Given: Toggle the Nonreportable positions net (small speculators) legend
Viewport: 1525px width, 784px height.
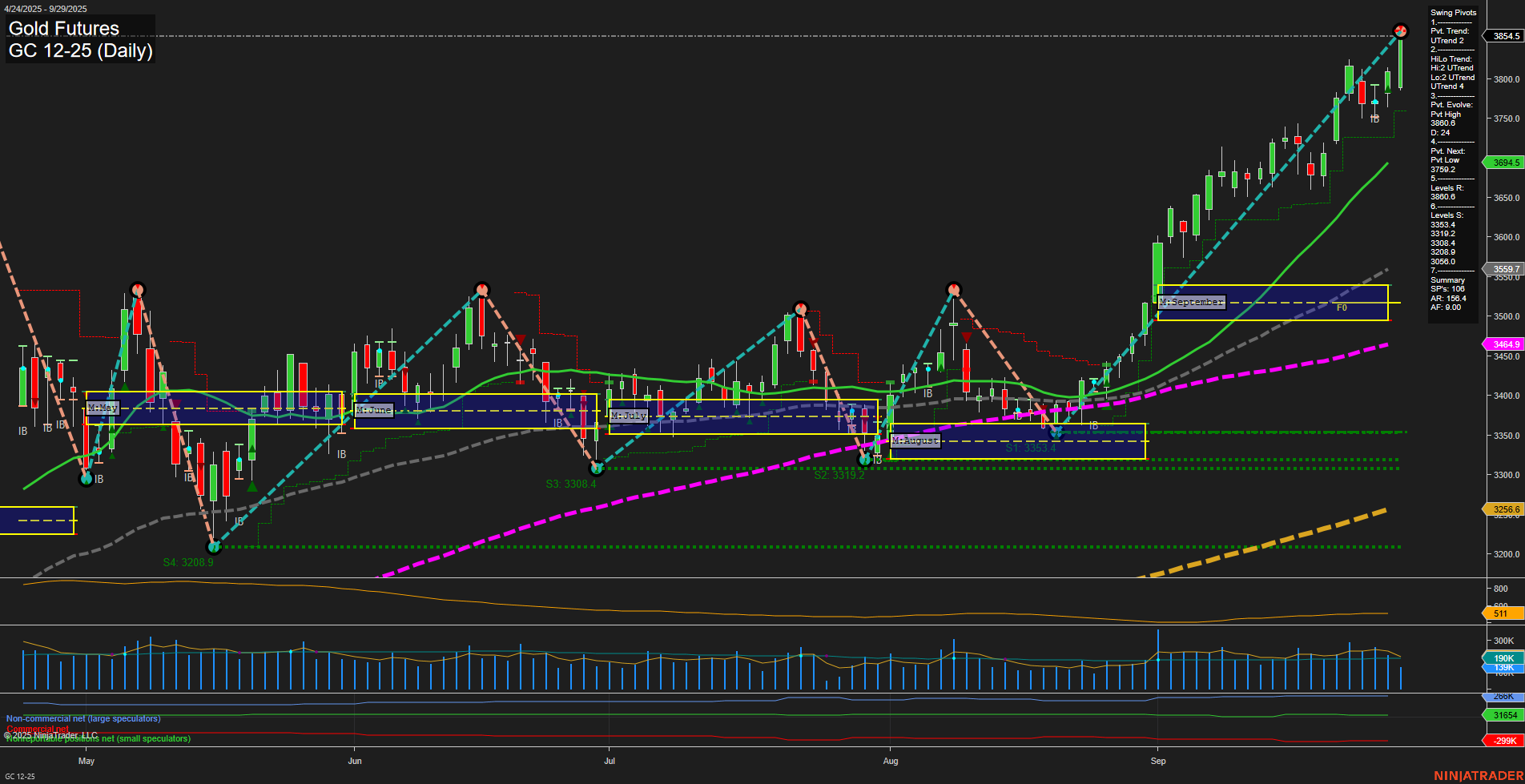Looking at the screenshot, I should click(96, 739).
